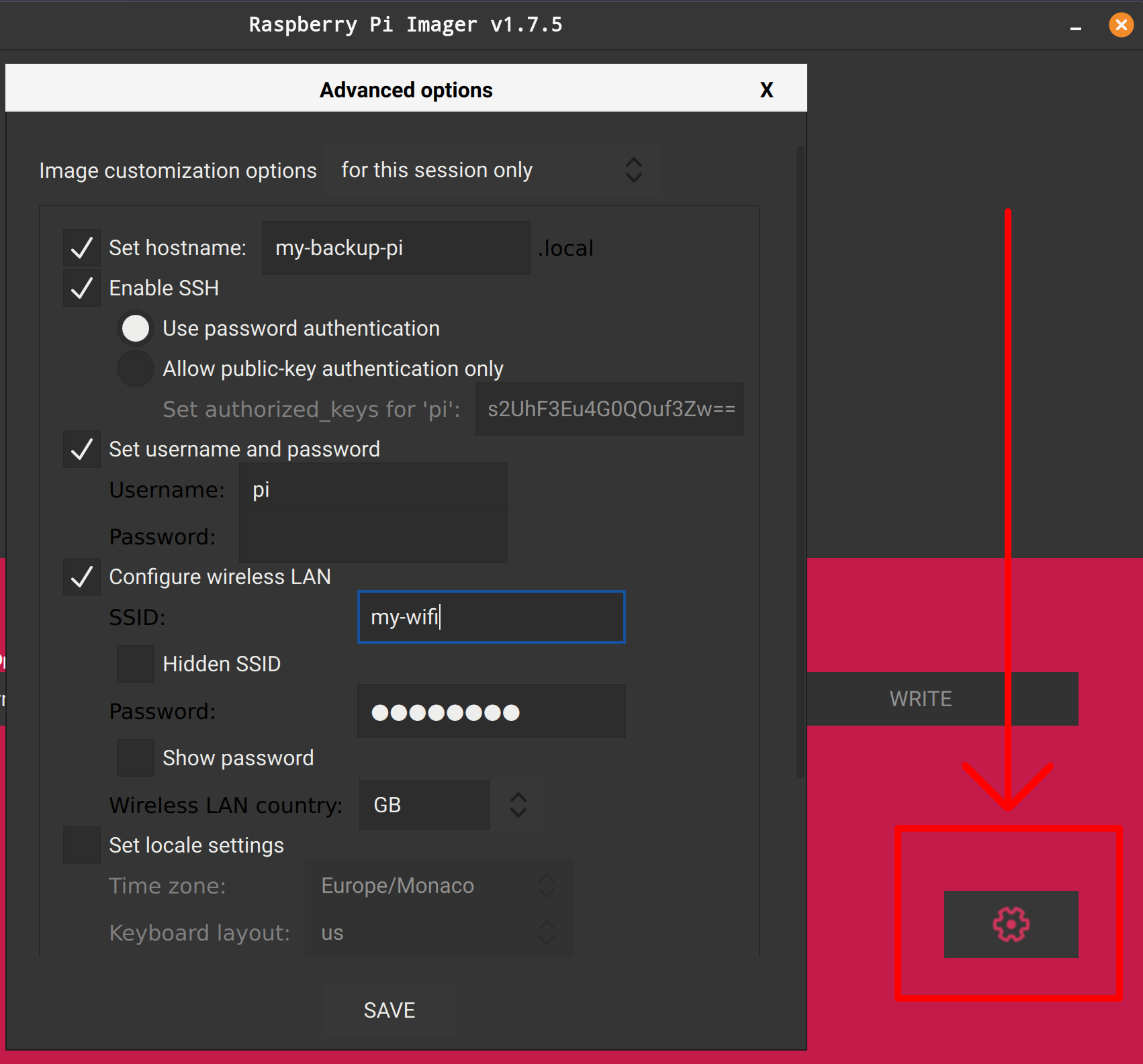Click the gear advanced settings icon
The image size is (1143, 1064).
coord(1011,924)
